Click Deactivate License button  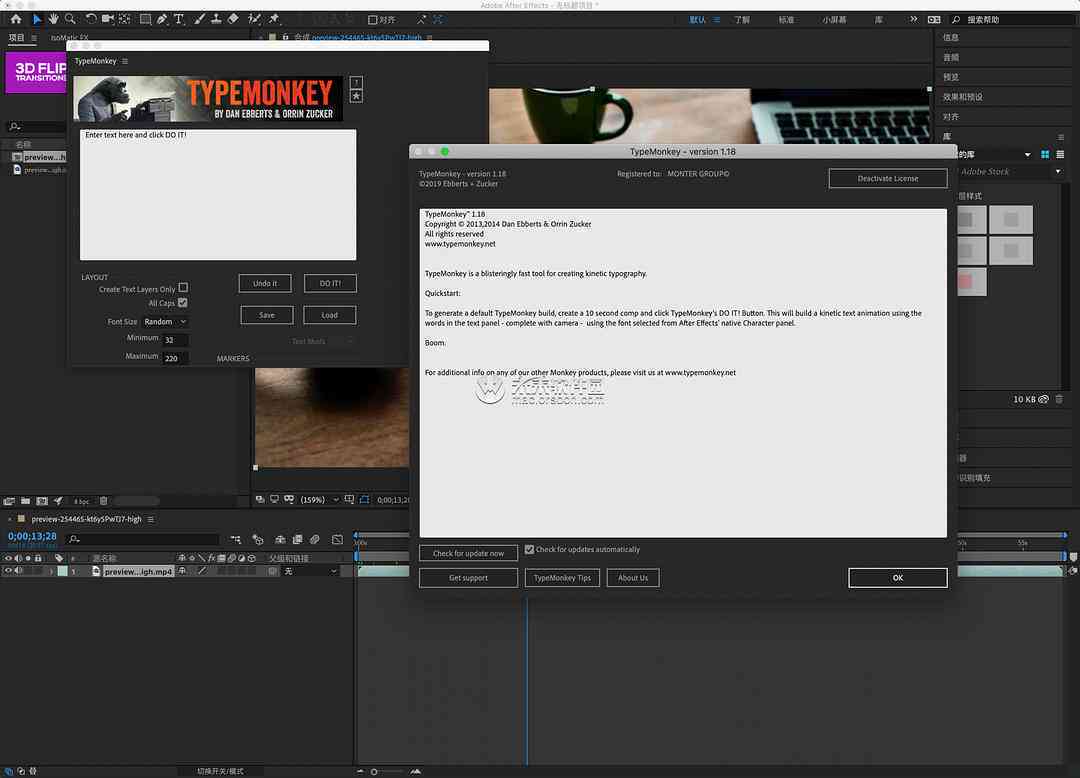(888, 178)
